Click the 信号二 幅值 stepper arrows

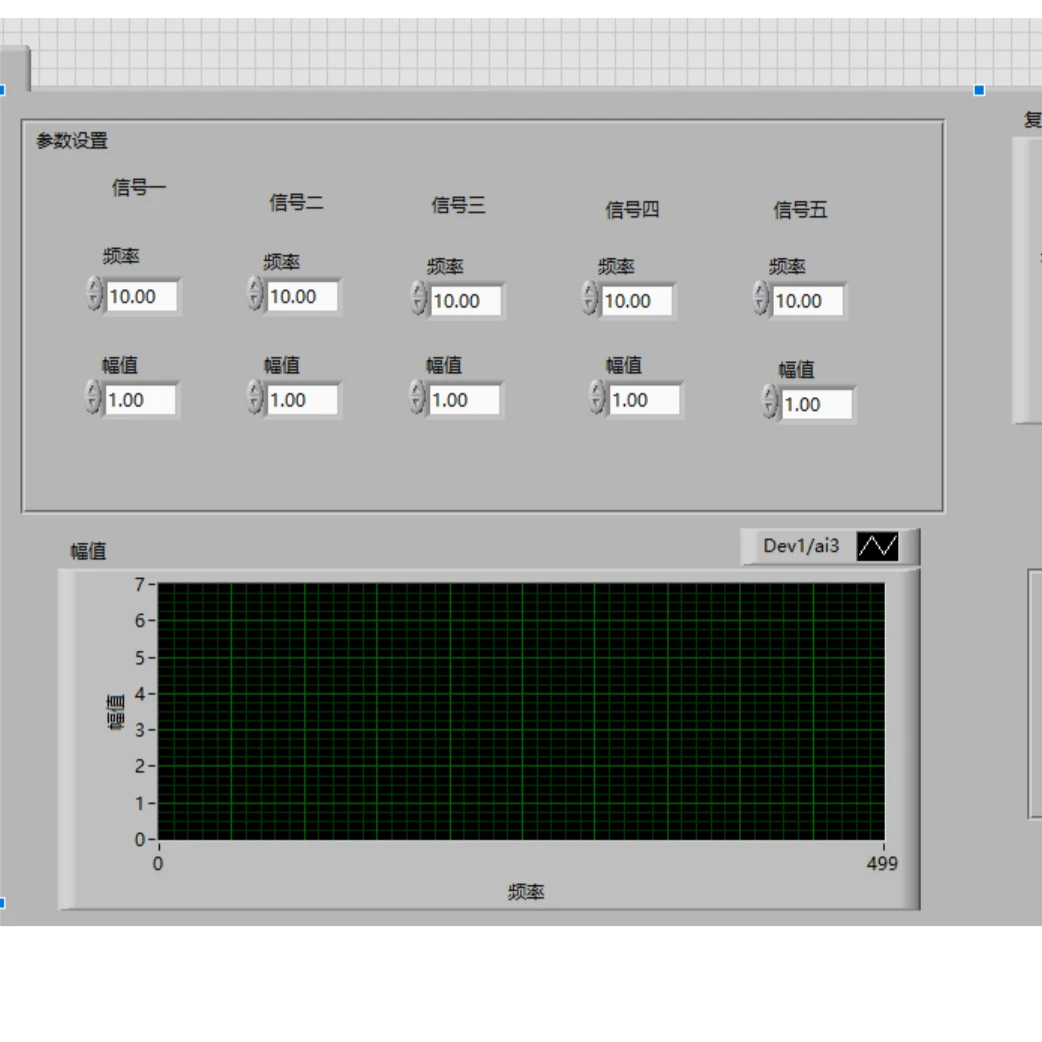255,397
